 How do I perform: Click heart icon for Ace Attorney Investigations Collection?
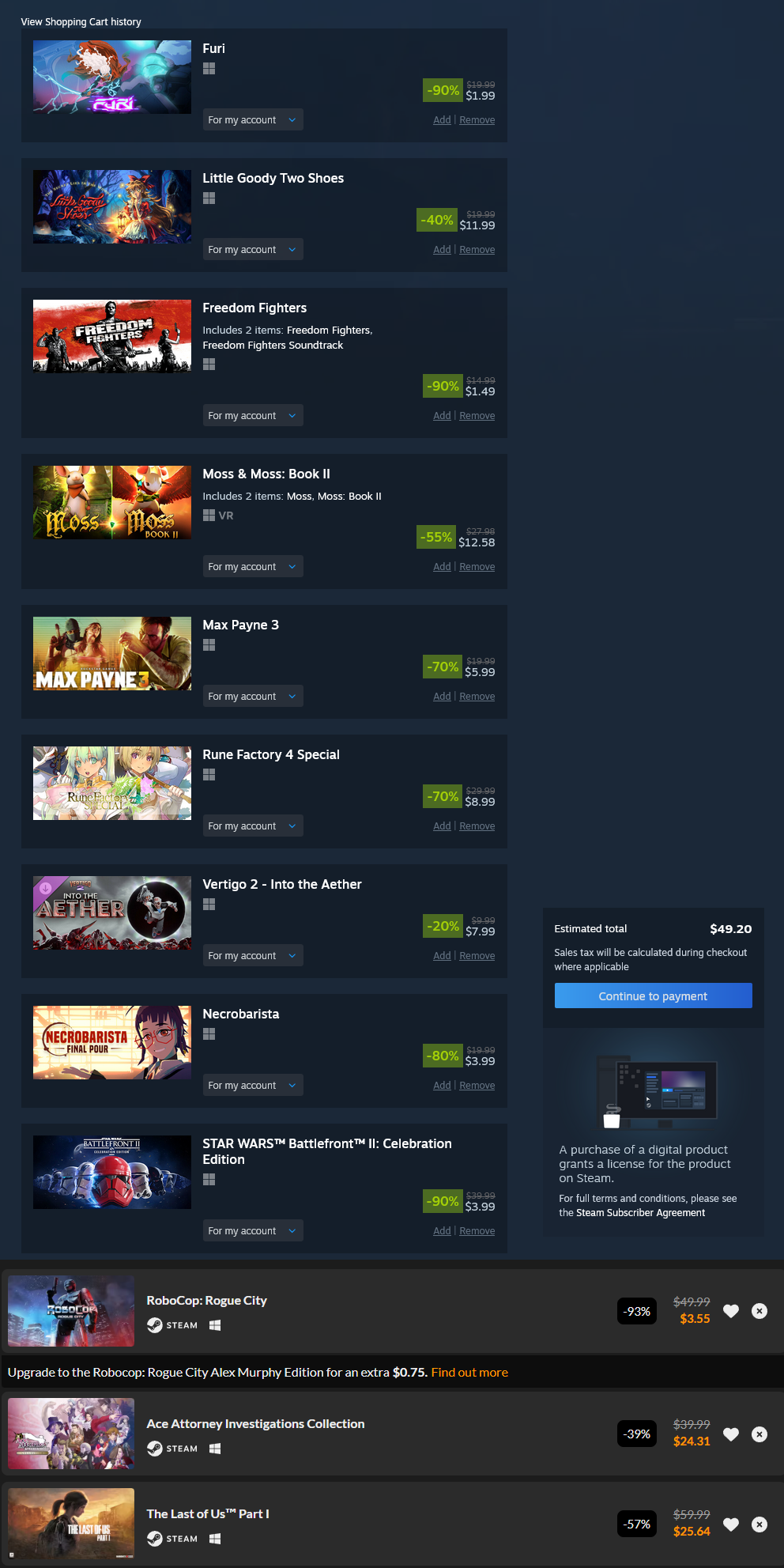point(731,1434)
